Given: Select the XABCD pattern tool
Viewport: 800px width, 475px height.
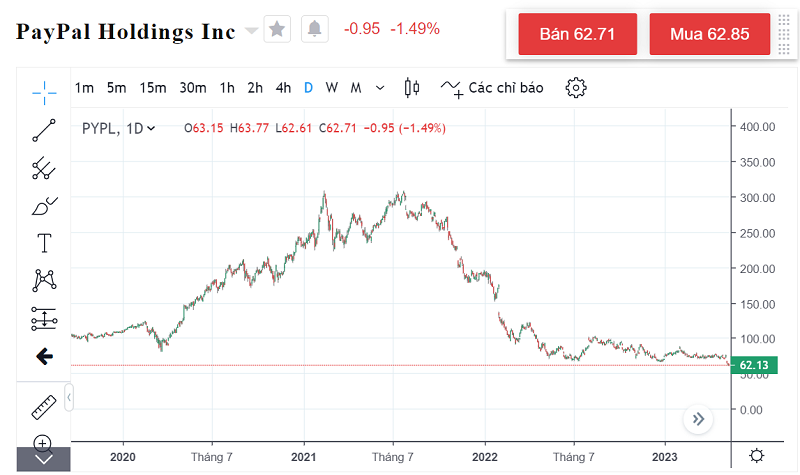Looking at the screenshot, I should point(44,280).
